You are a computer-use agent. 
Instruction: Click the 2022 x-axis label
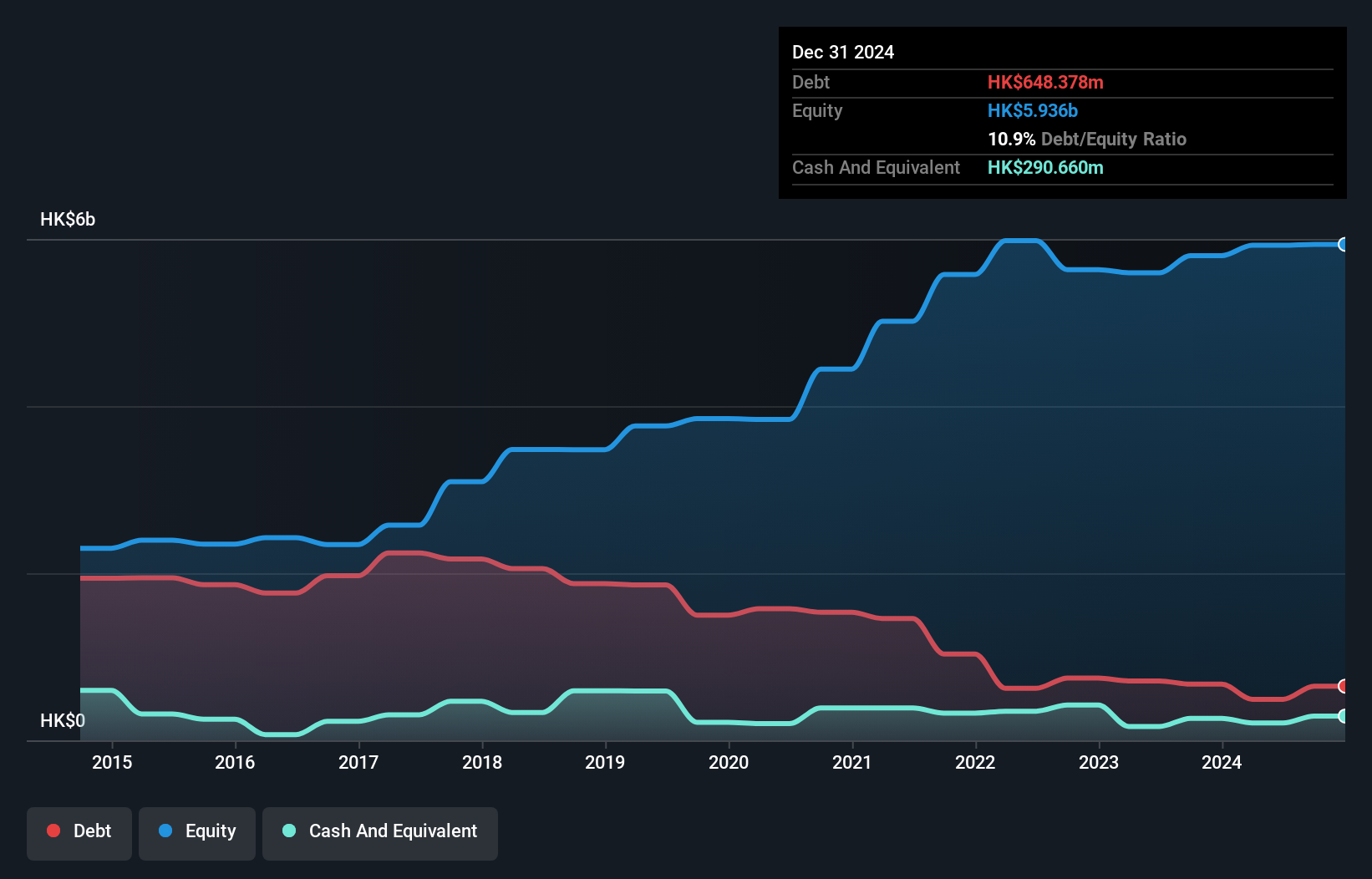pos(975,762)
